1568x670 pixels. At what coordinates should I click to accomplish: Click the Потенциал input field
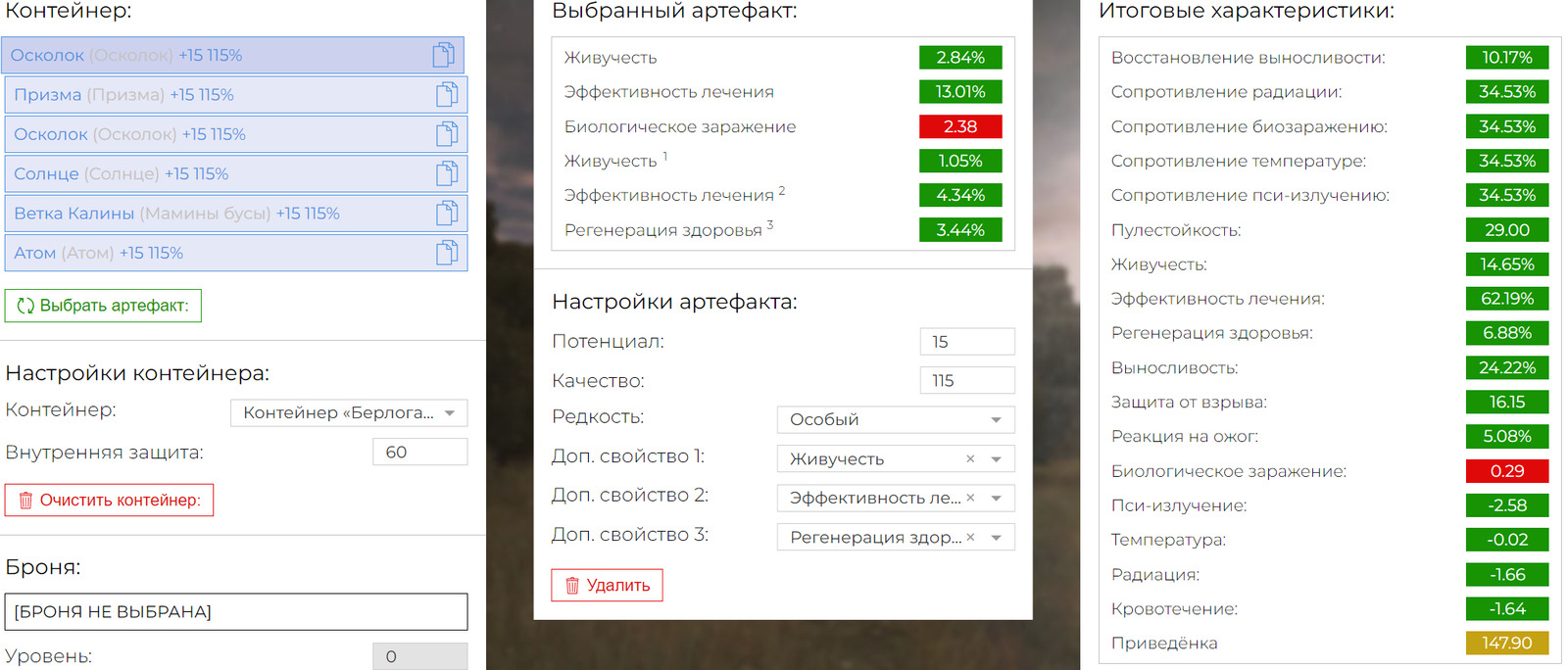pos(966,342)
